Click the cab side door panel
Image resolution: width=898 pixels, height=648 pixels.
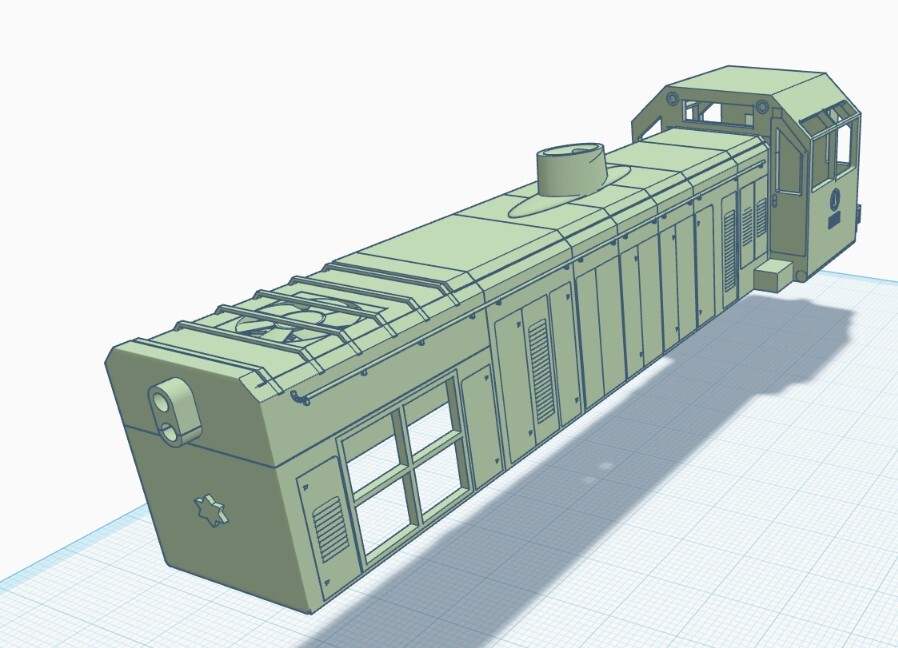pos(790,190)
